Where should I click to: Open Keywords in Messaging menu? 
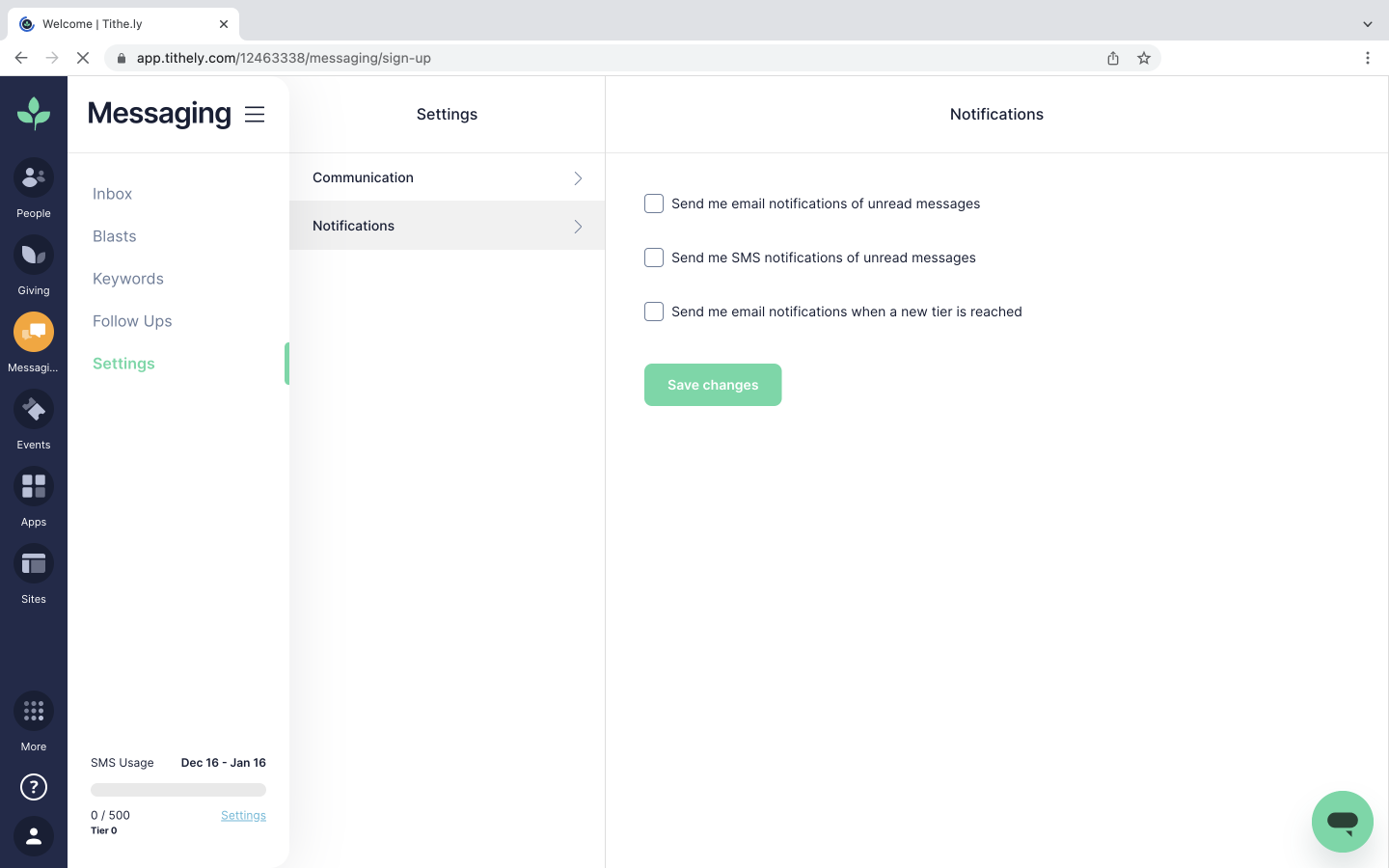coord(128,279)
